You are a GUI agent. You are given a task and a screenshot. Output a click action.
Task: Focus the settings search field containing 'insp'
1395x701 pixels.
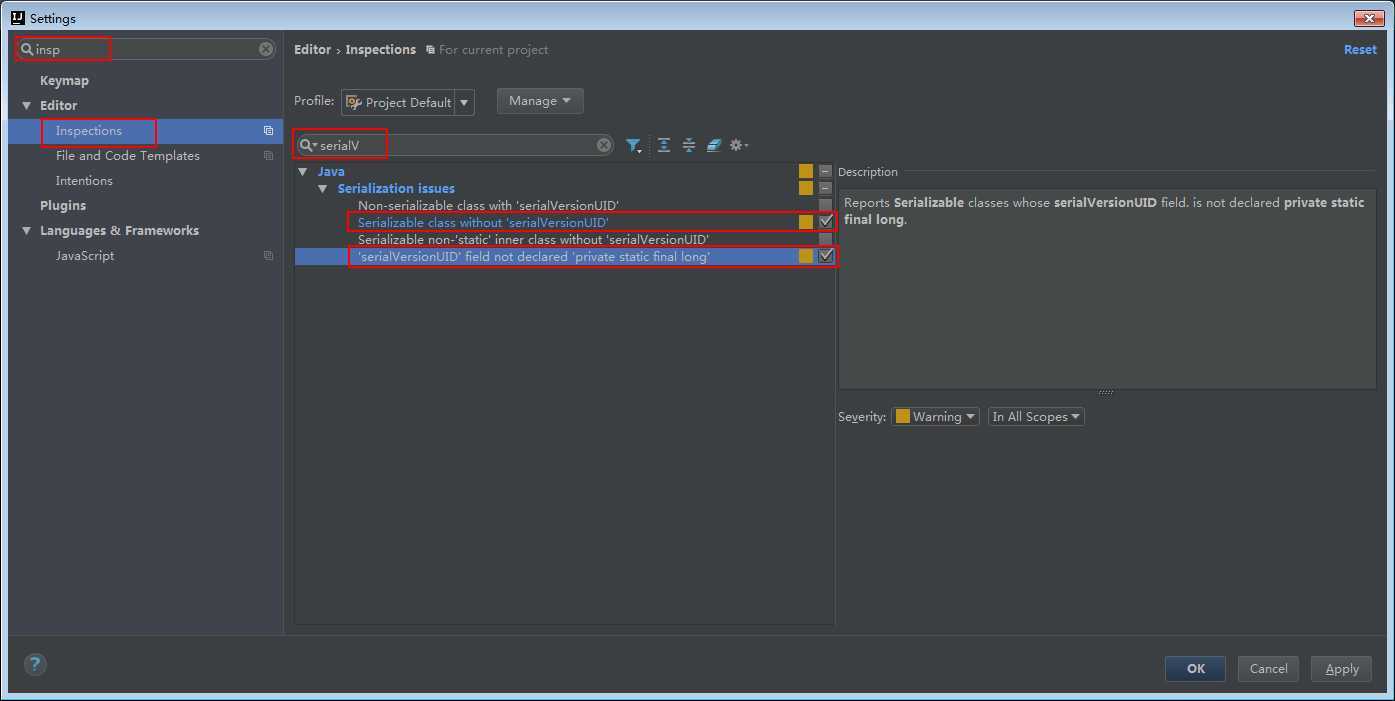145,49
